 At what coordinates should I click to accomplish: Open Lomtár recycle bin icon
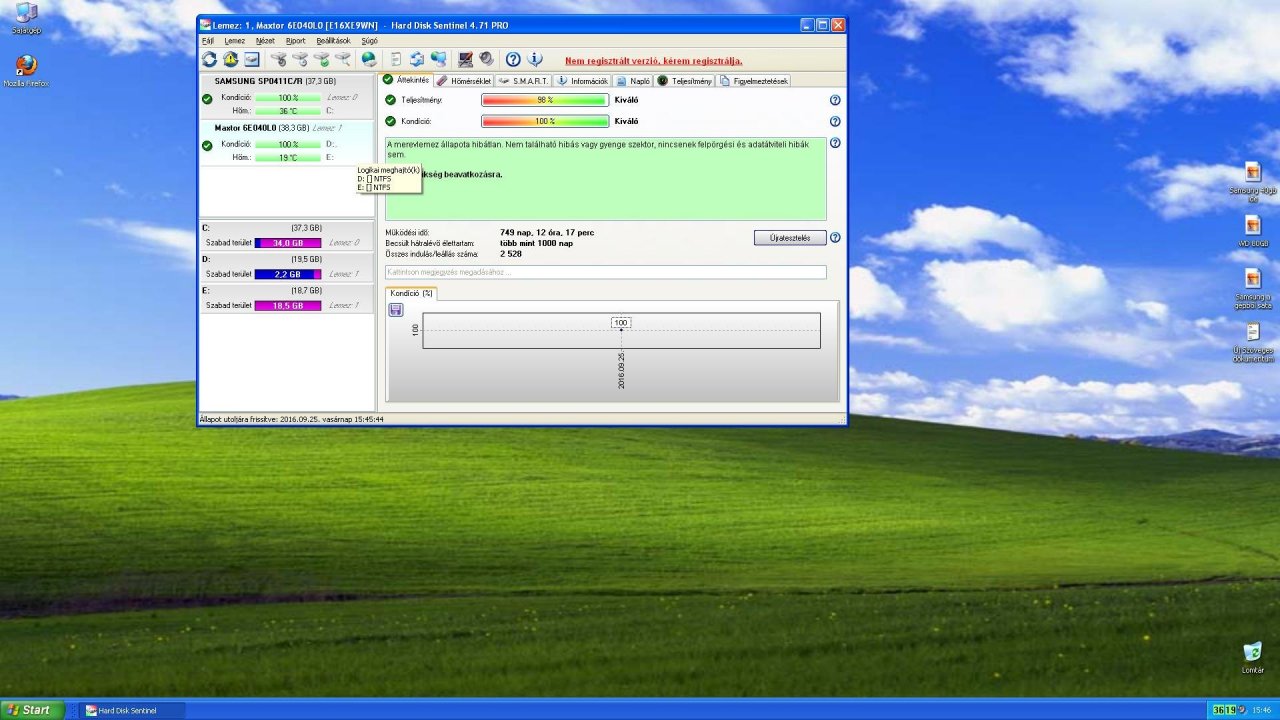[1252, 657]
